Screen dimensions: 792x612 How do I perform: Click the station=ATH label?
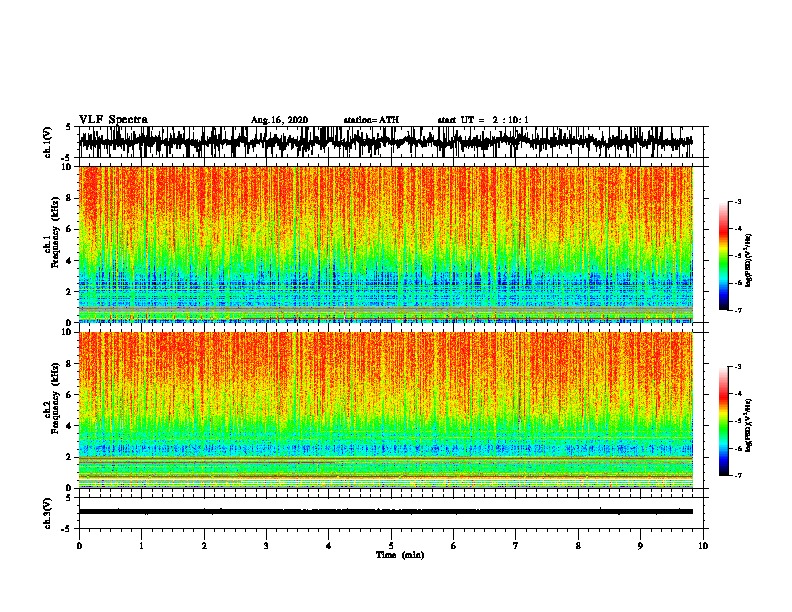(371, 120)
